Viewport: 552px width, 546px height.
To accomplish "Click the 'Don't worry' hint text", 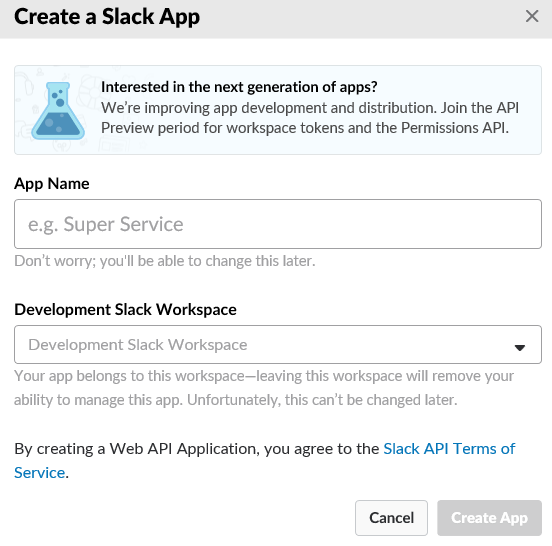I will click(165, 261).
